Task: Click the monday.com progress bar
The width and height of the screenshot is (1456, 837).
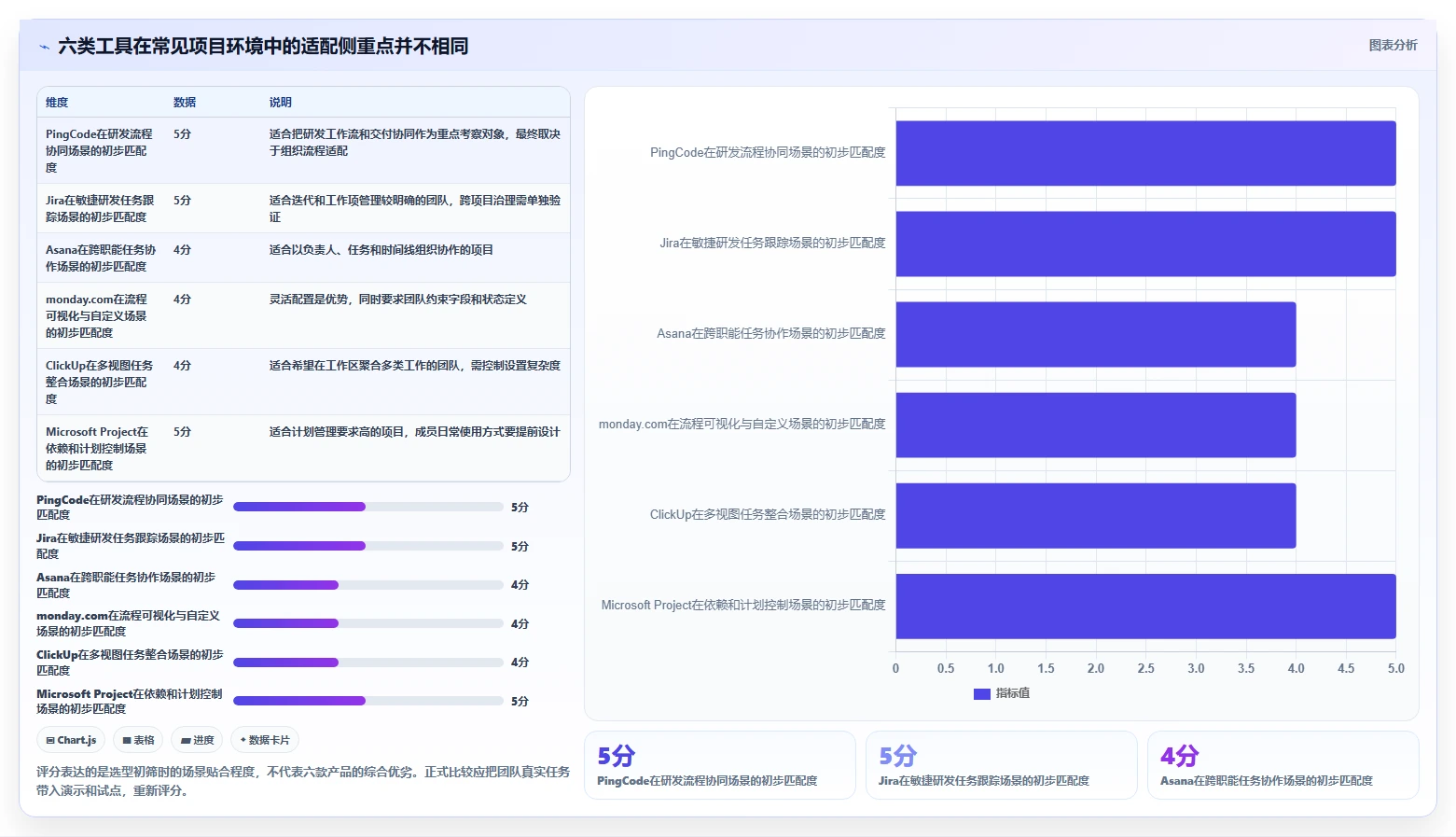Action: (x=368, y=623)
